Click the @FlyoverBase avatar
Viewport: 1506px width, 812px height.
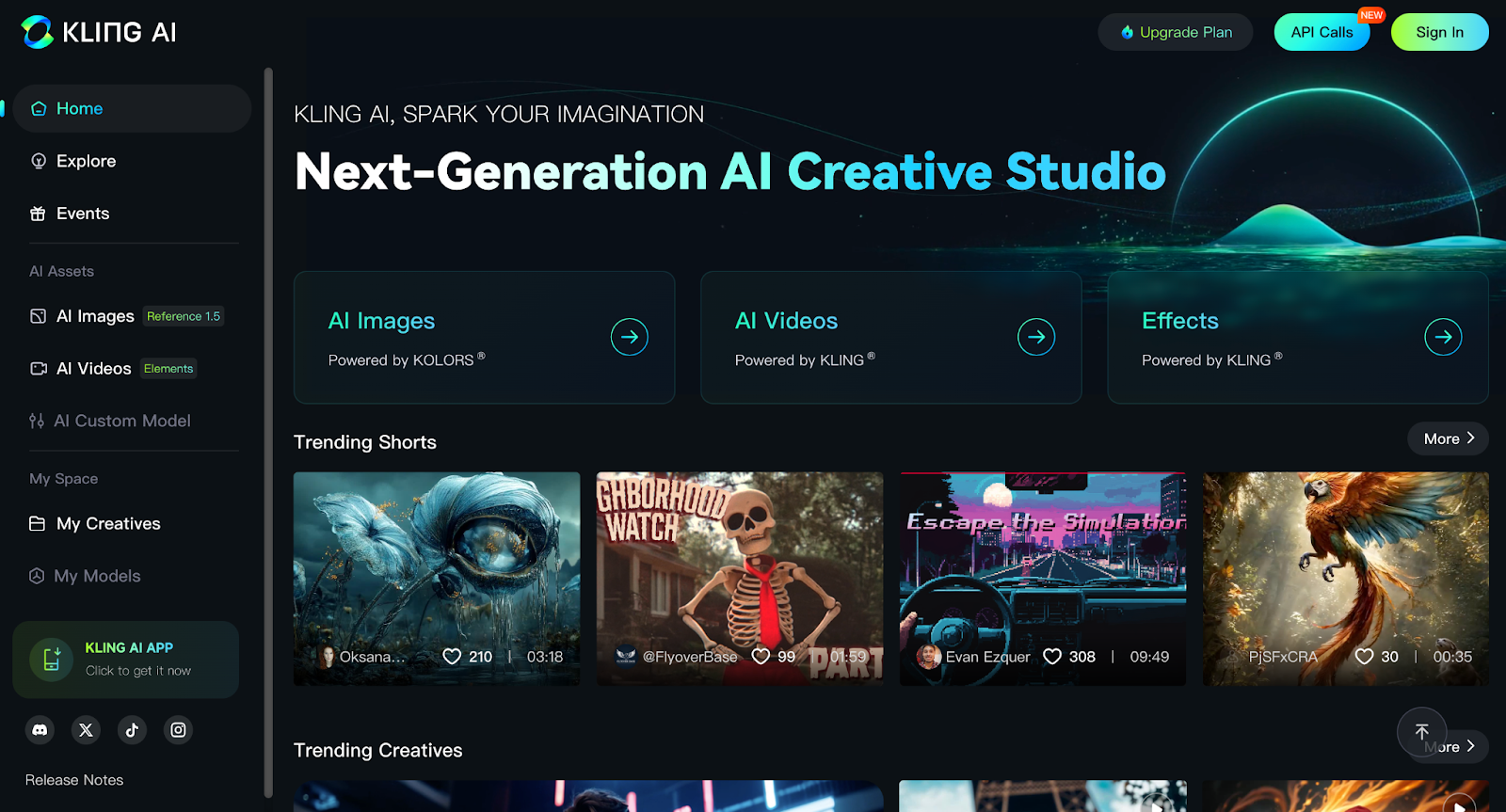[626, 657]
